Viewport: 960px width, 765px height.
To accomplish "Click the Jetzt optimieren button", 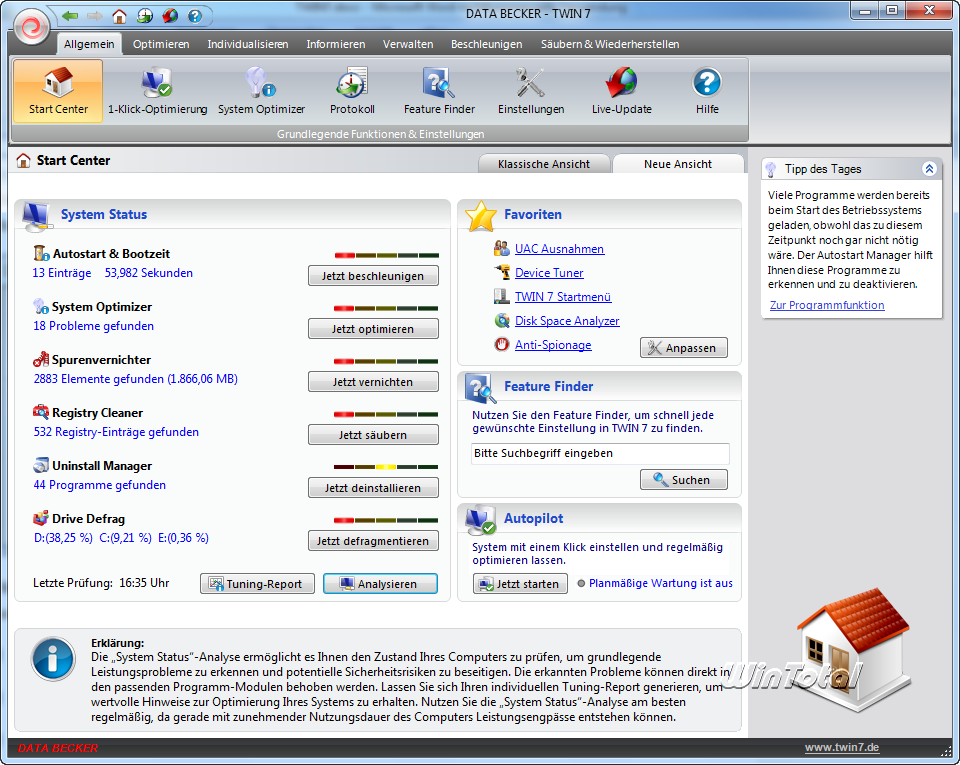I will (x=373, y=329).
